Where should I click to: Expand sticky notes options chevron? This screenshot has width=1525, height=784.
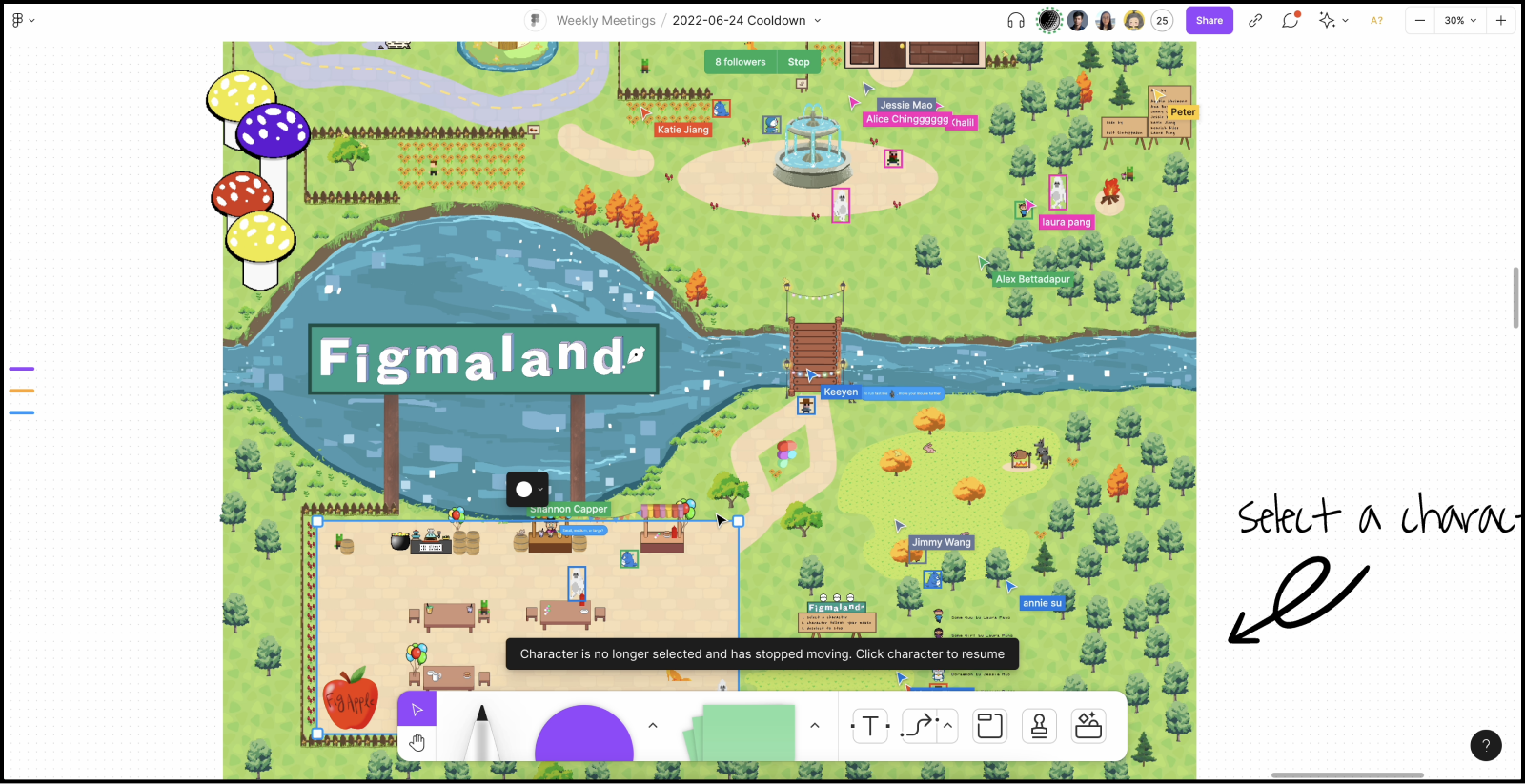815,726
